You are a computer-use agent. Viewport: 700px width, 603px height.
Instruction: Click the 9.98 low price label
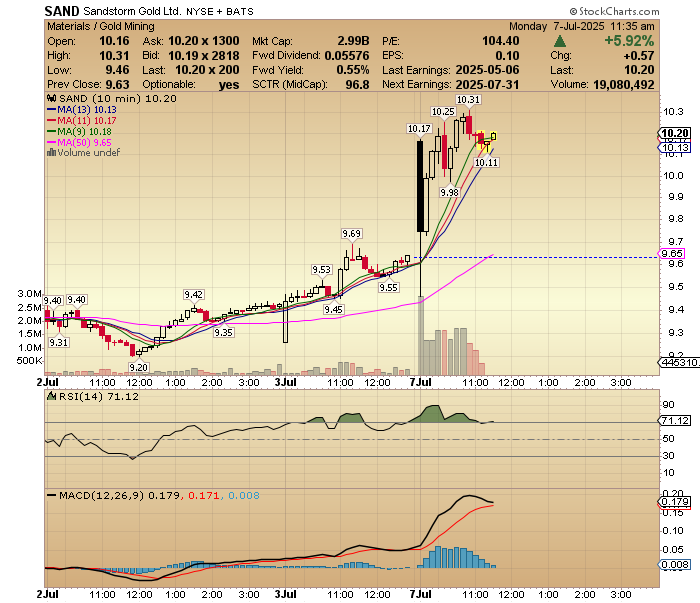click(x=449, y=192)
